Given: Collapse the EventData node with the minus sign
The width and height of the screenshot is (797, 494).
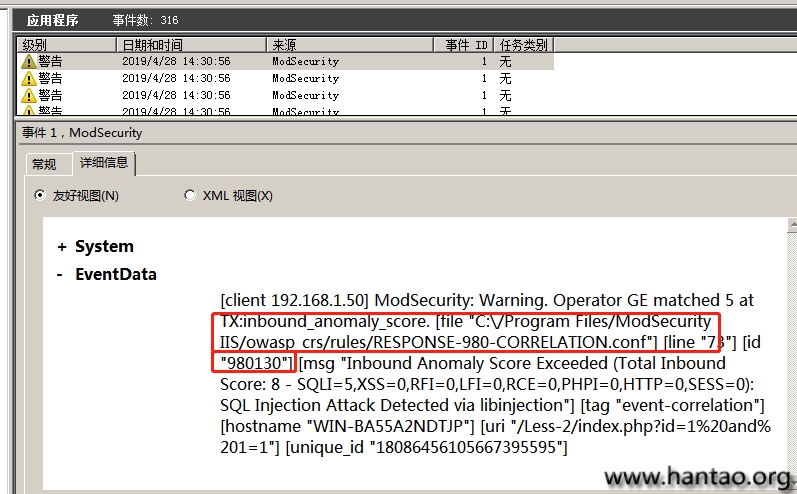Looking at the screenshot, I should [x=62, y=275].
